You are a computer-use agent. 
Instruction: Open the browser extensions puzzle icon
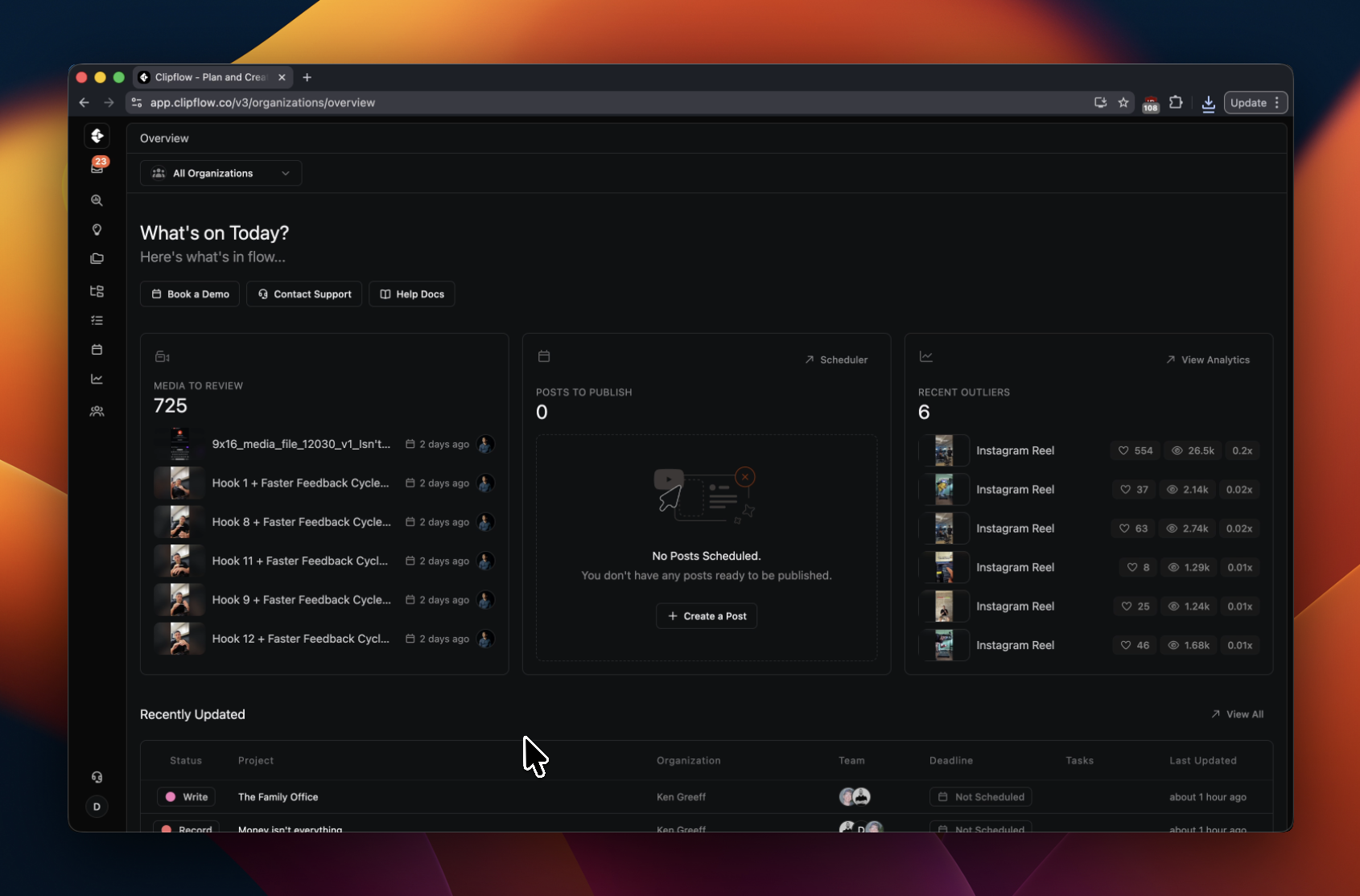click(x=1176, y=103)
